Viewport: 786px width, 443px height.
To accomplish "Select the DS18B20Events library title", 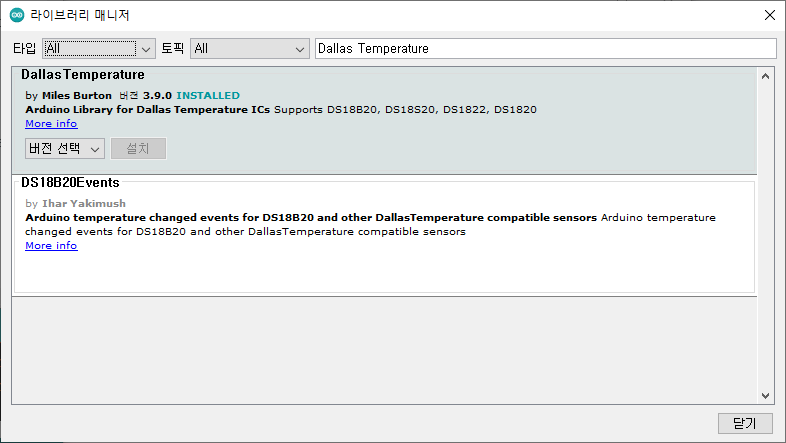I will tap(70, 182).
